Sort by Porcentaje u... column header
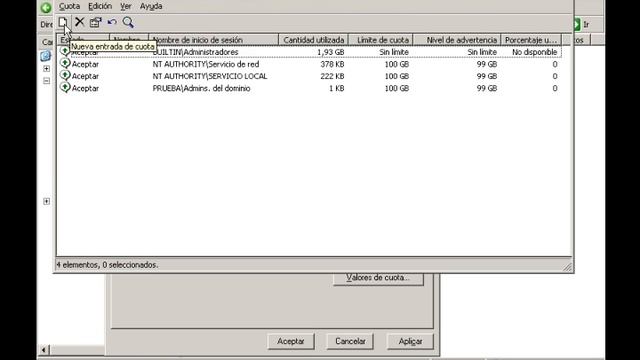The height and width of the screenshot is (360, 640). (x=531, y=40)
